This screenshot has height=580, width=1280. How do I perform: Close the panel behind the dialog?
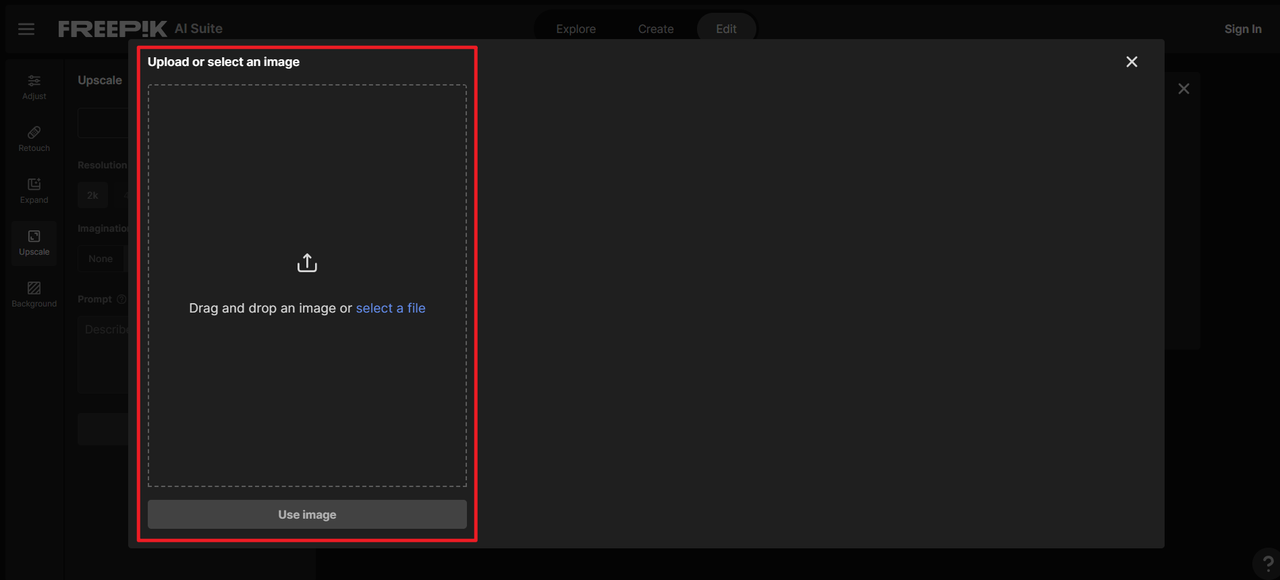point(1184,89)
